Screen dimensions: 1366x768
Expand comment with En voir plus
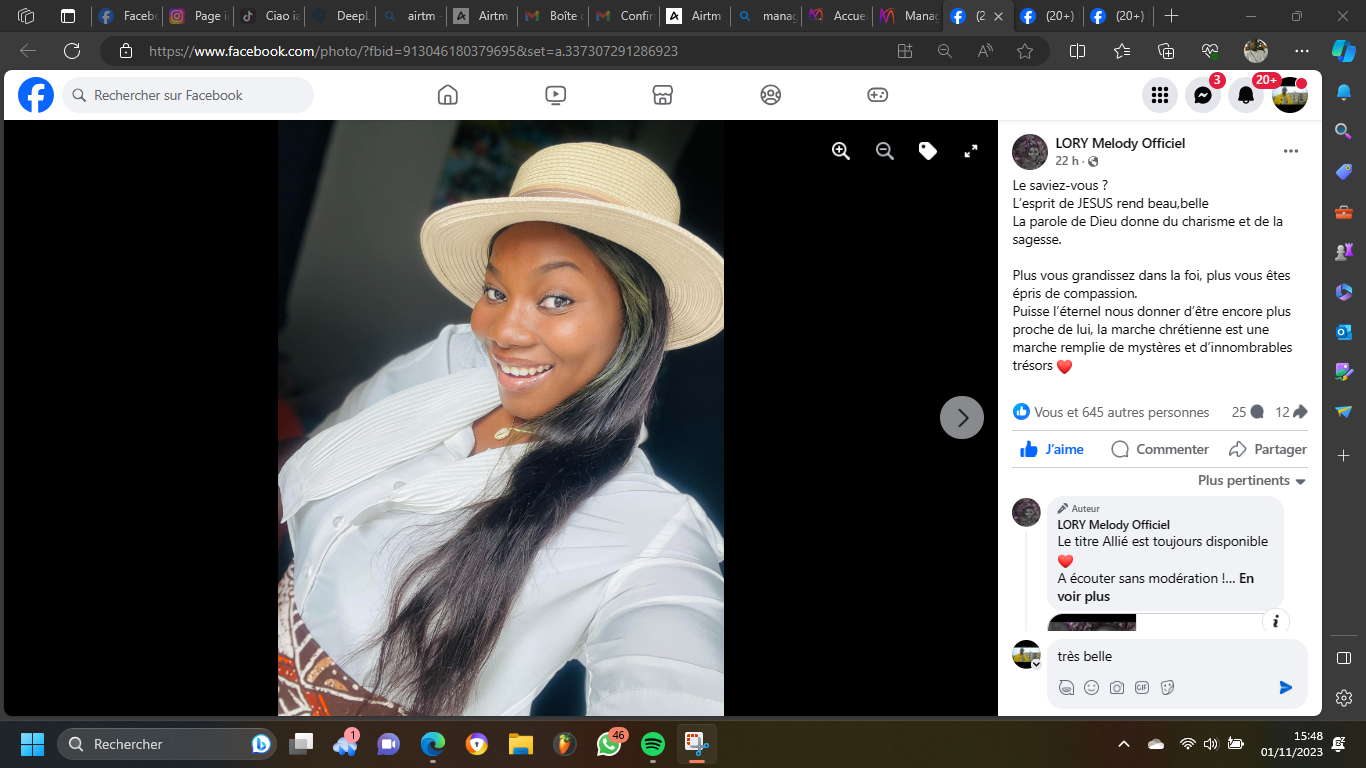point(1084,596)
